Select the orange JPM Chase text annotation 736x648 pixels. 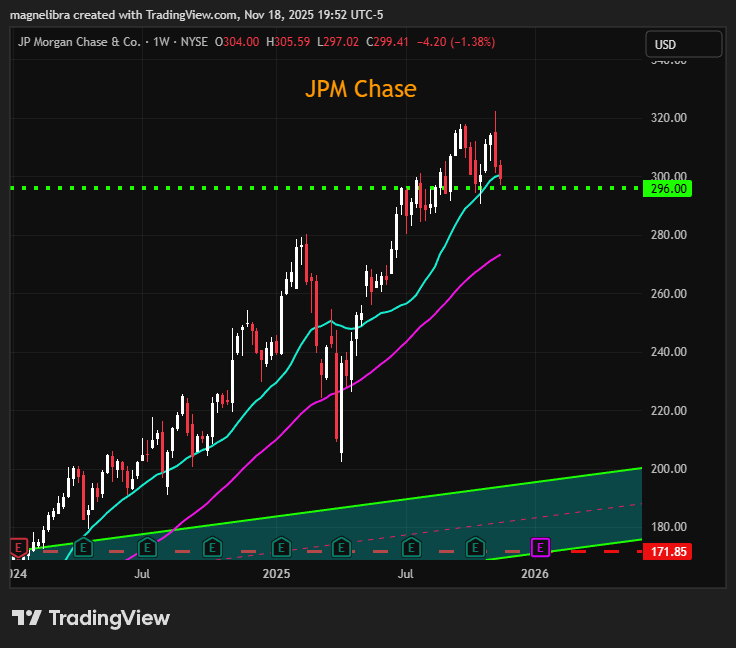[x=360, y=89]
